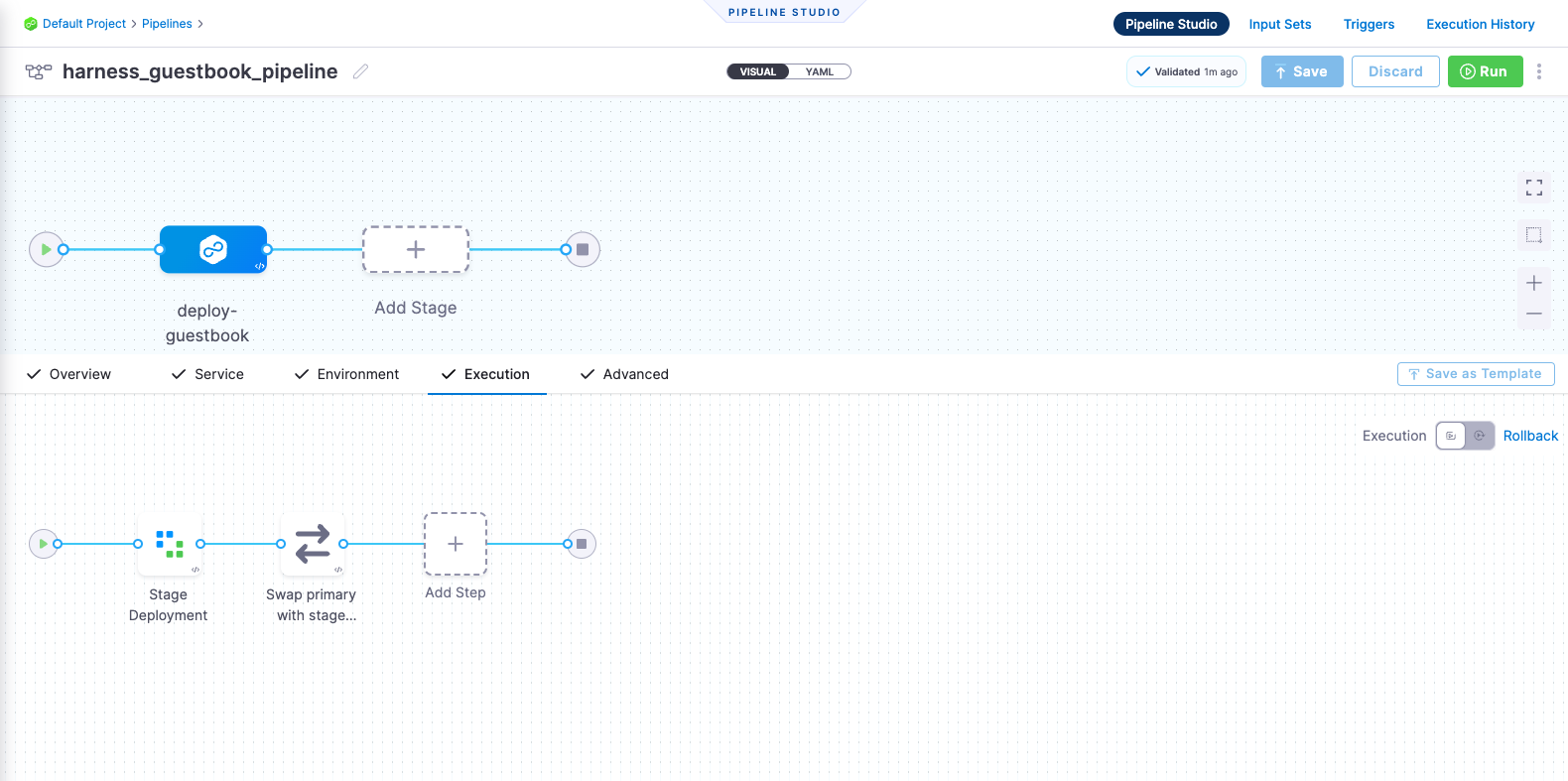Click the selection box canvas icon

(1533, 235)
